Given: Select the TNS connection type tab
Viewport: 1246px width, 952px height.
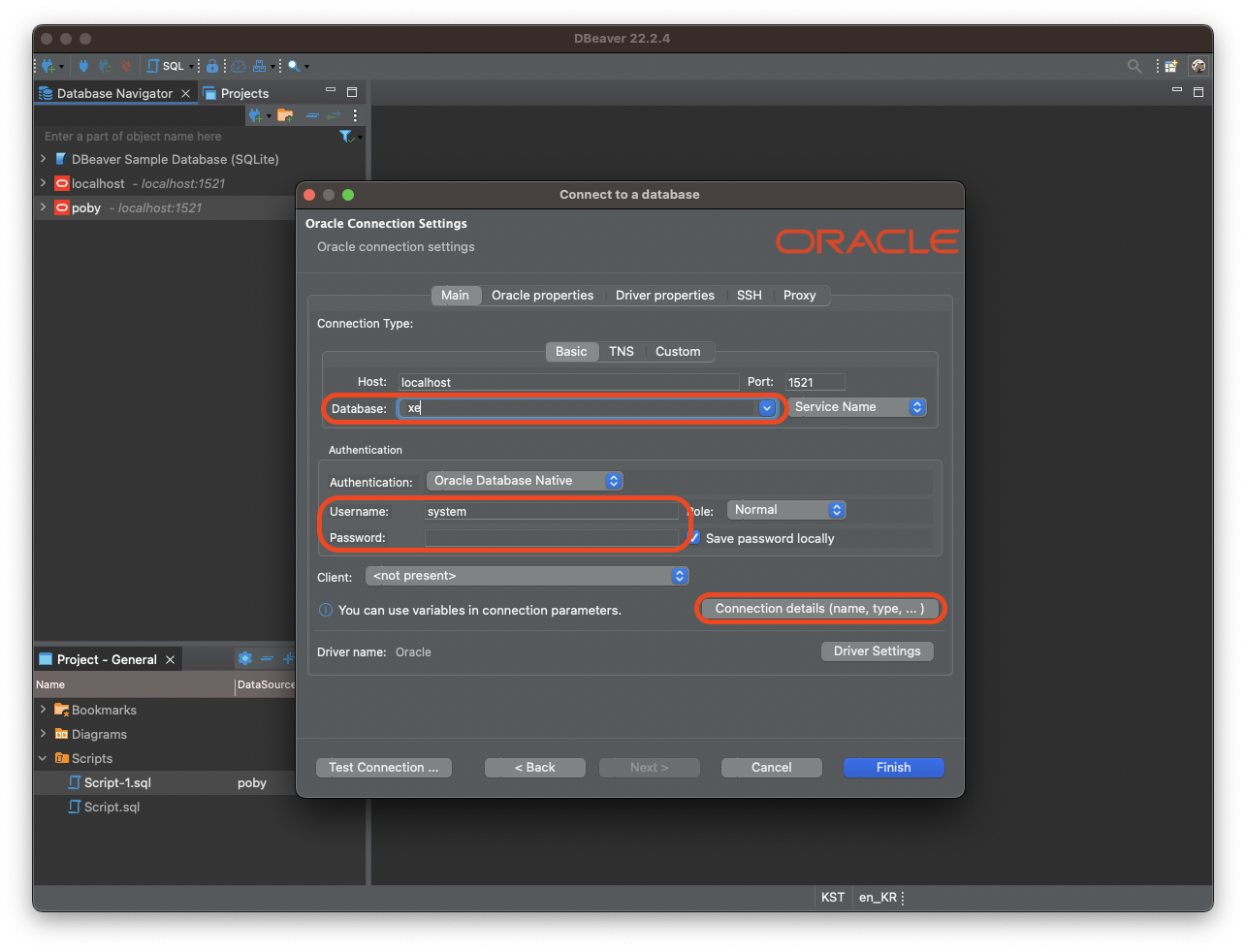Looking at the screenshot, I should 622,352.
